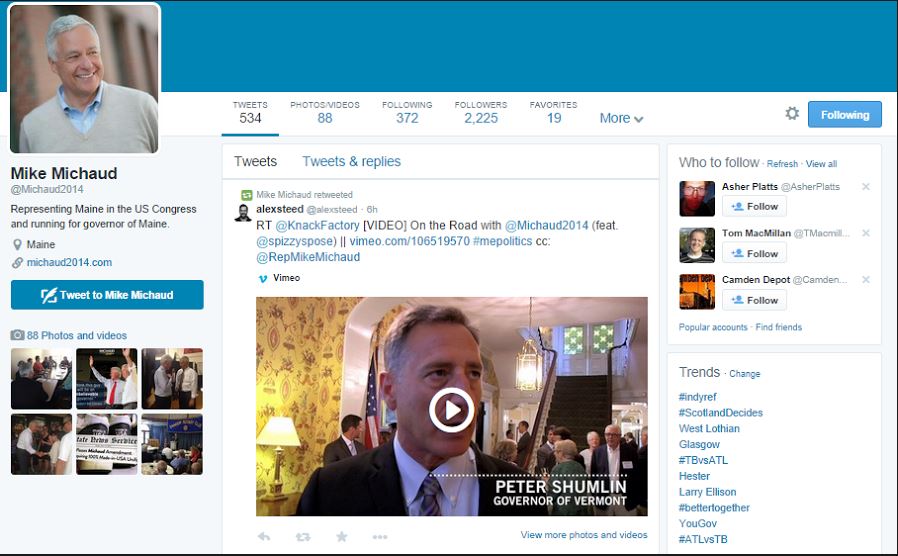898x556 pixels.
Task: Follow Tom MacMillan
Action: pos(754,254)
